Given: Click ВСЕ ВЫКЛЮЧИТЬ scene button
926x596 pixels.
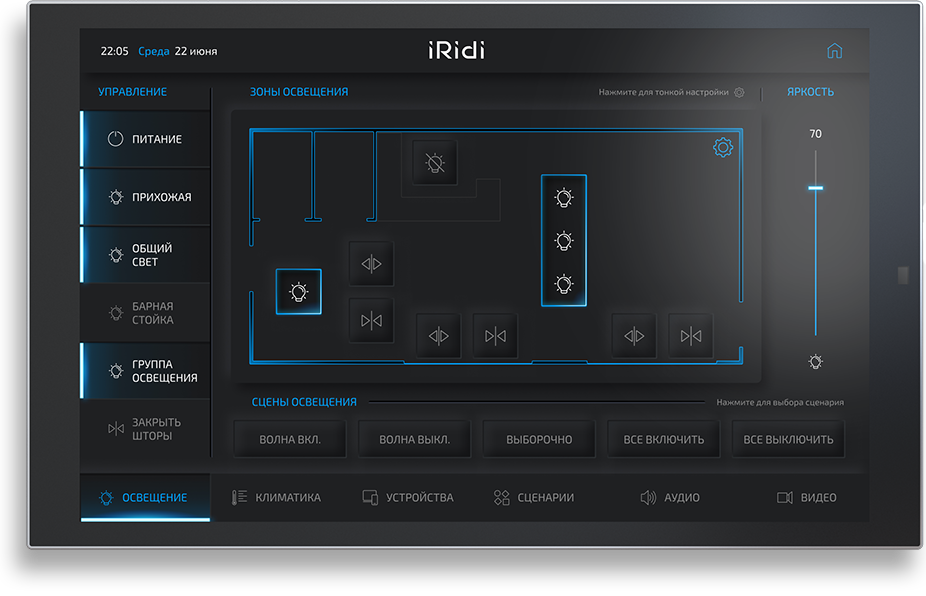Looking at the screenshot, I should click(x=788, y=439).
